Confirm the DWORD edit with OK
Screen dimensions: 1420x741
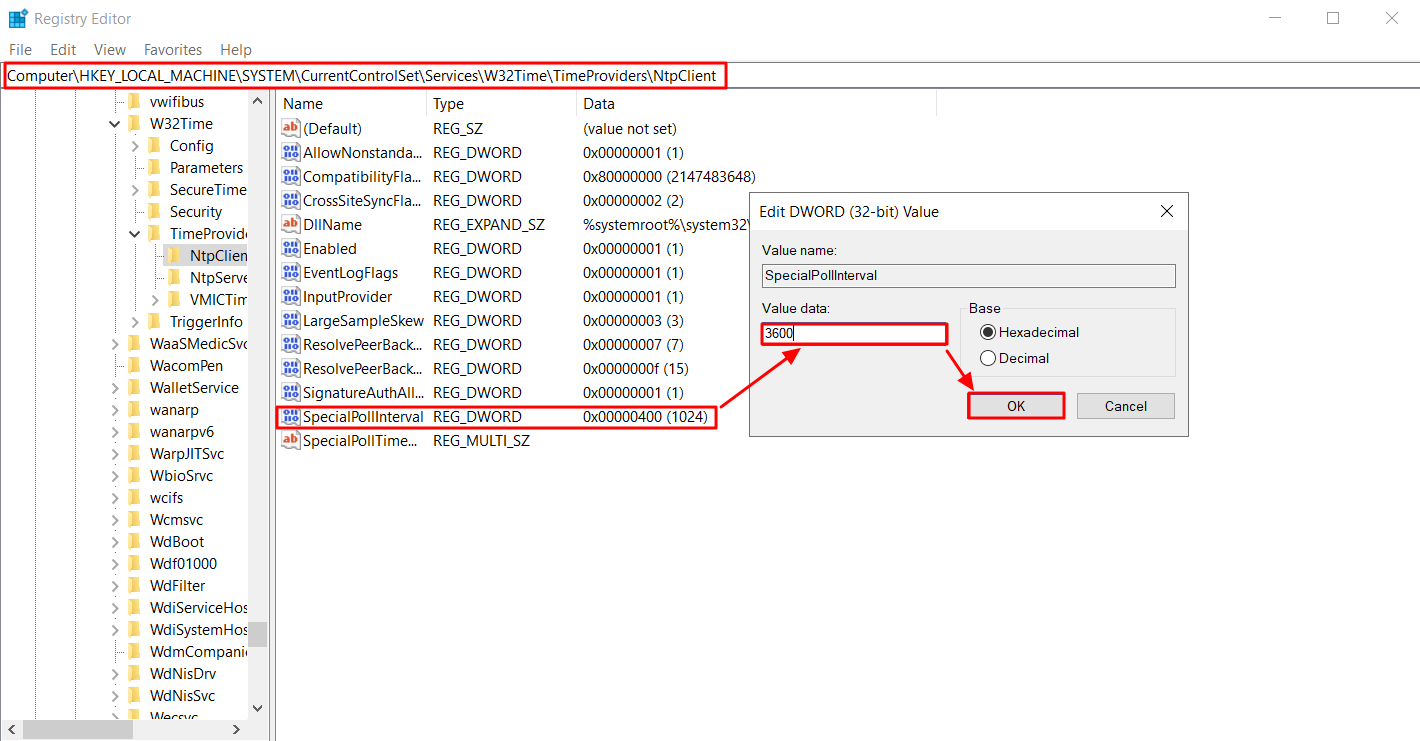point(1016,406)
